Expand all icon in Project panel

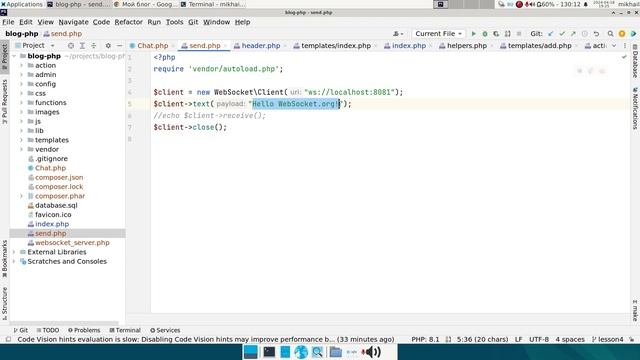click(x=82, y=46)
